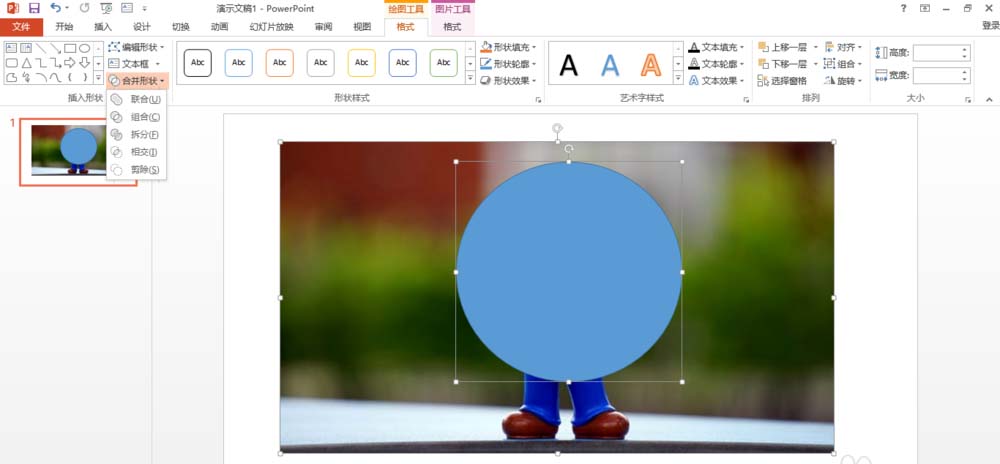Viewport: 1000px width, 464px height.
Task: Open the 文本效果 text effects dropdown
Action: (717, 81)
